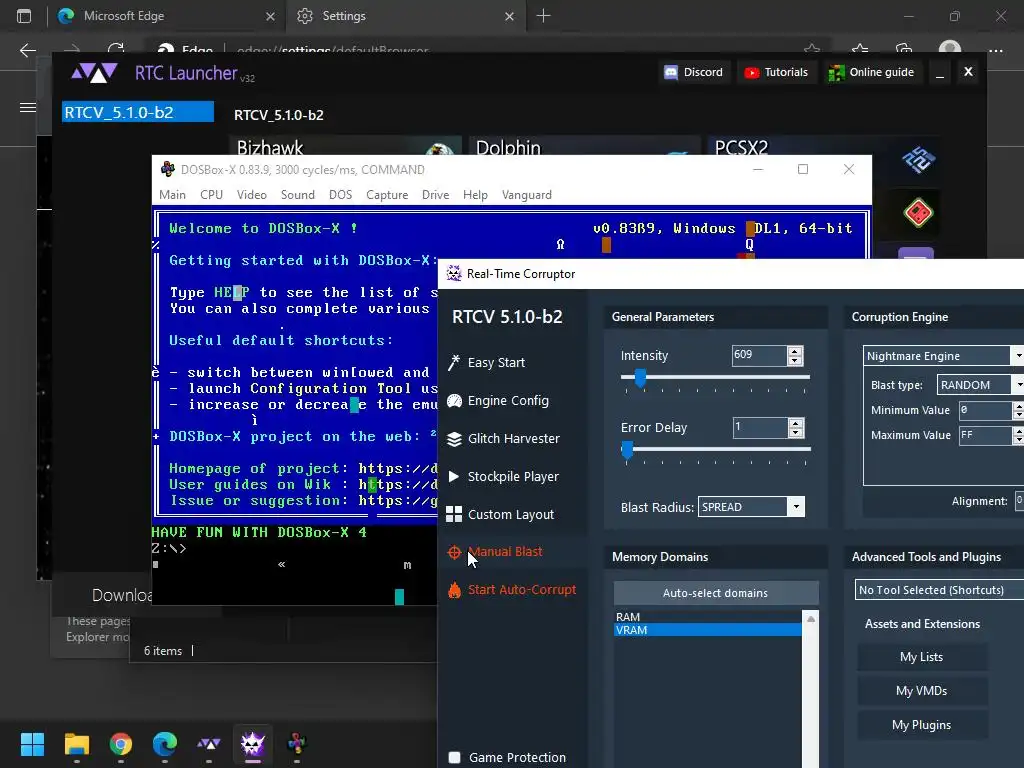Open the Custom Layout option
Screen dimensions: 1024x768
point(500,514)
